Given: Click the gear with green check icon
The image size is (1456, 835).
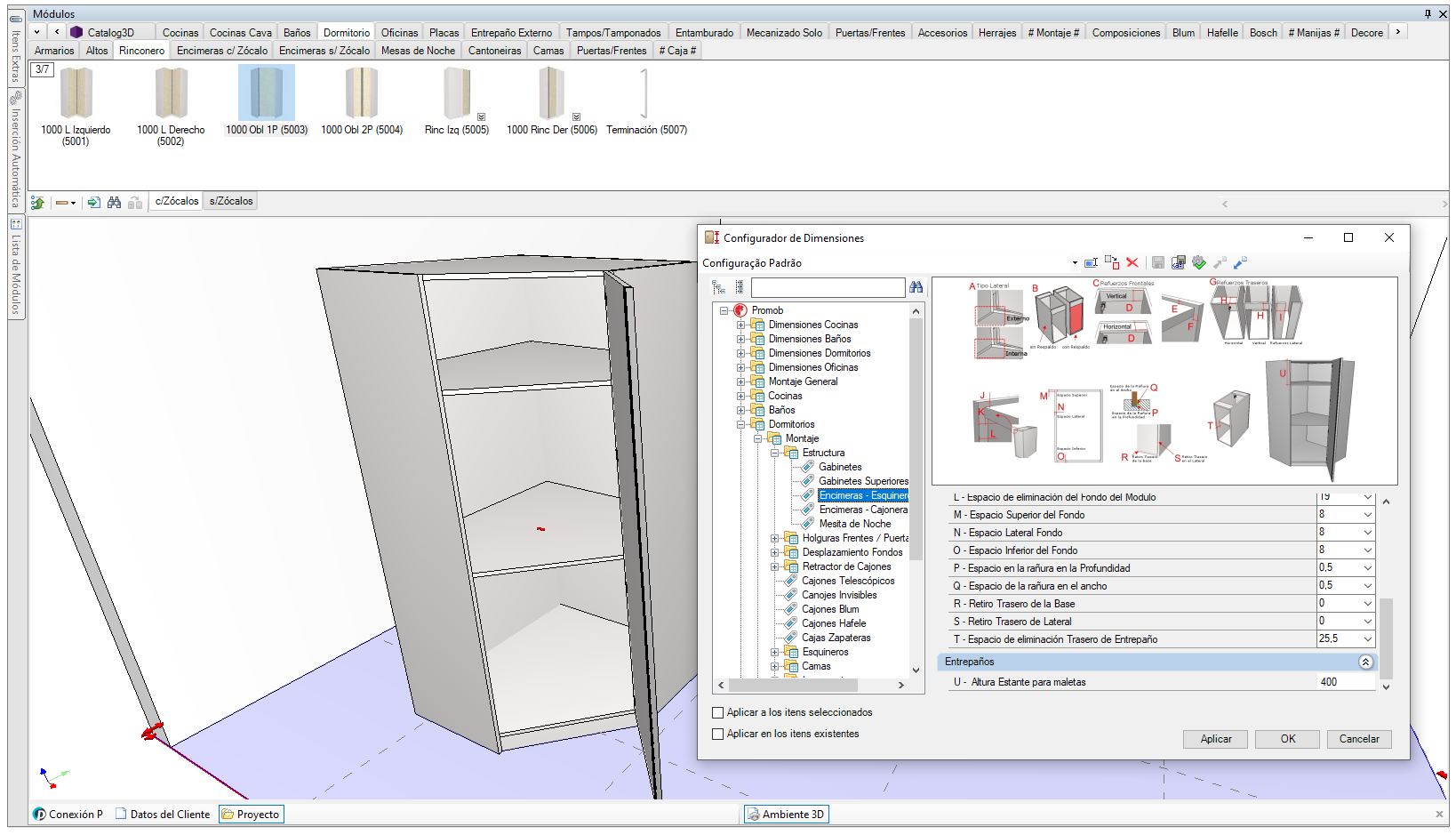Looking at the screenshot, I should pyautogui.click(x=1199, y=262).
